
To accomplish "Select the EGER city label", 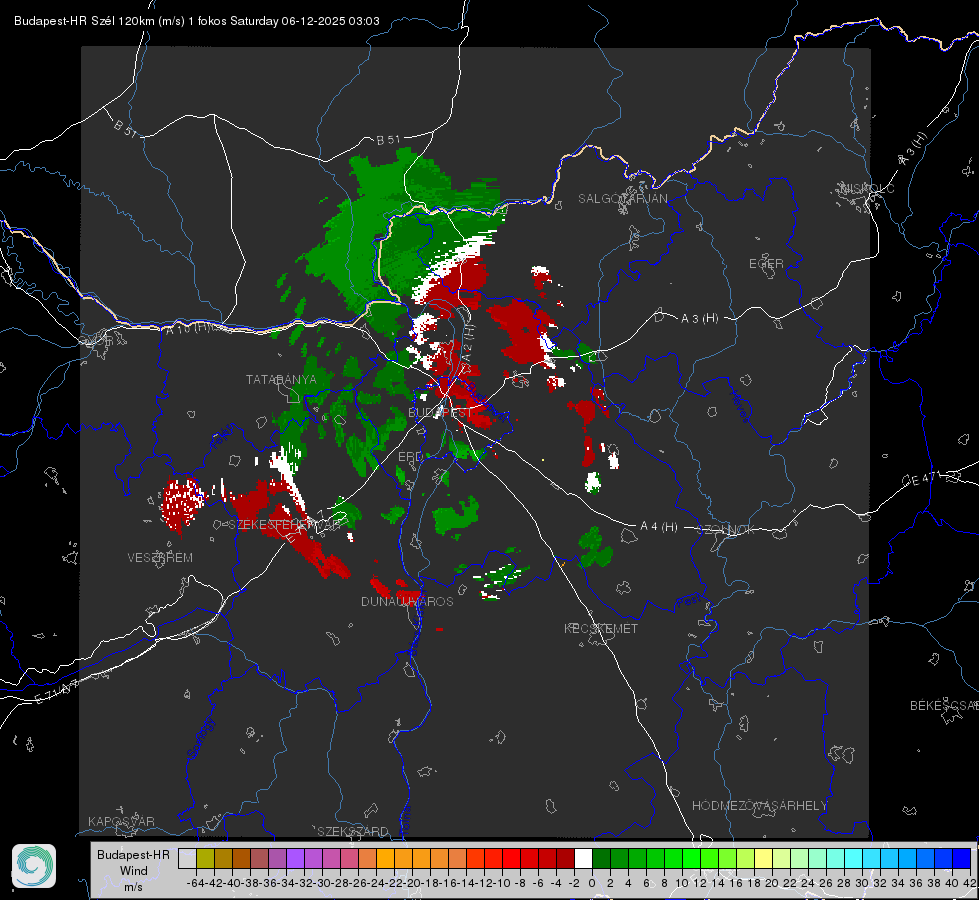I will (766, 264).
